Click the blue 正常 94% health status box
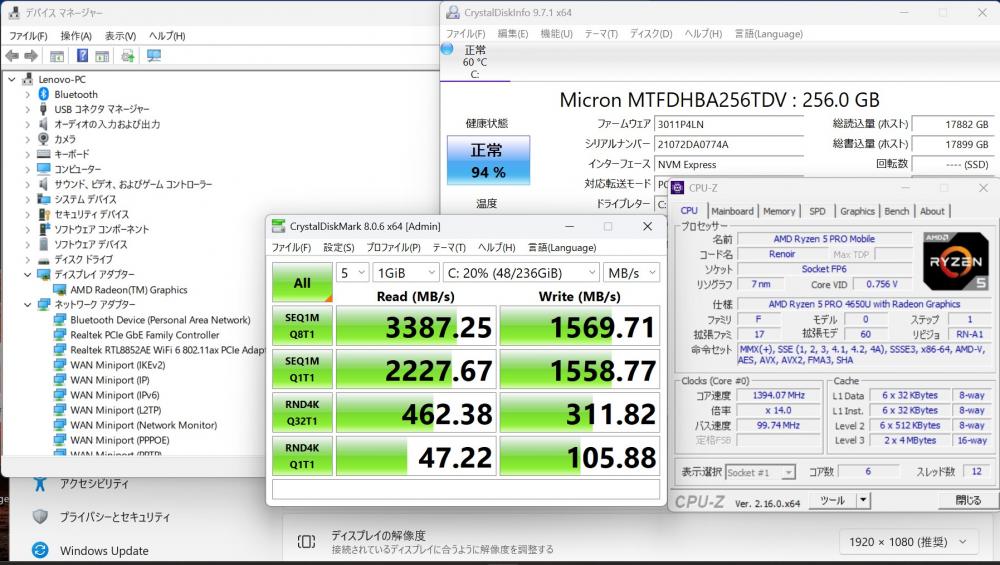 coord(488,160)
